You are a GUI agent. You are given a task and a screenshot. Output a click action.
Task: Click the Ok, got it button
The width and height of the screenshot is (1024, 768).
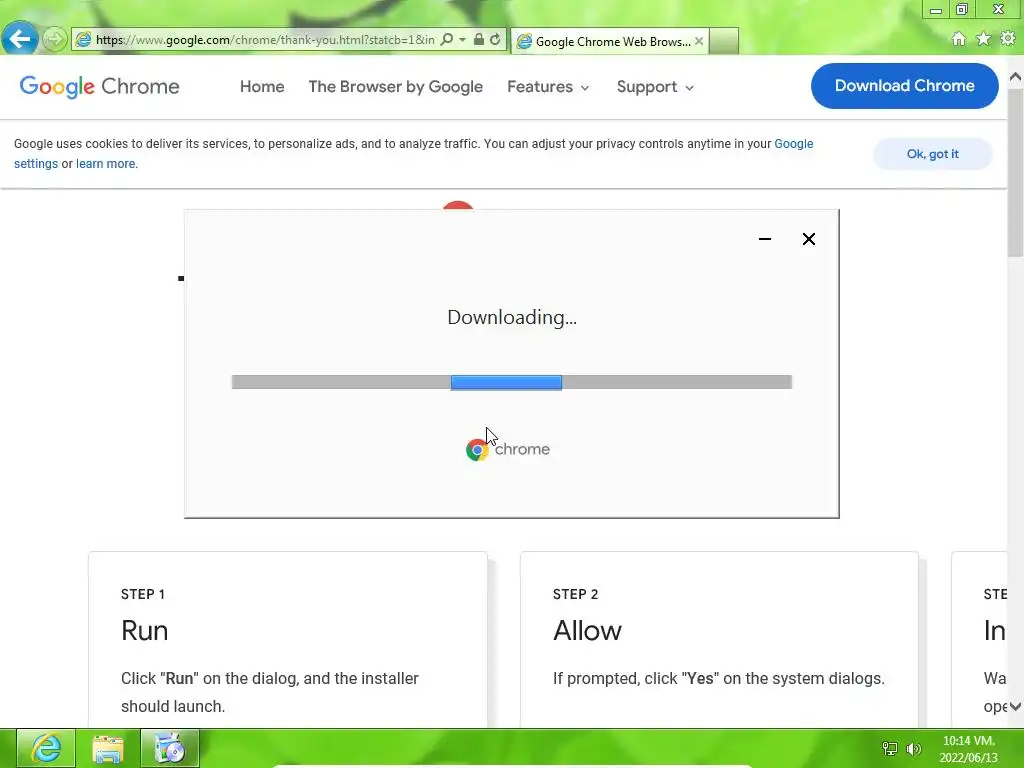[x=933, y=154]
